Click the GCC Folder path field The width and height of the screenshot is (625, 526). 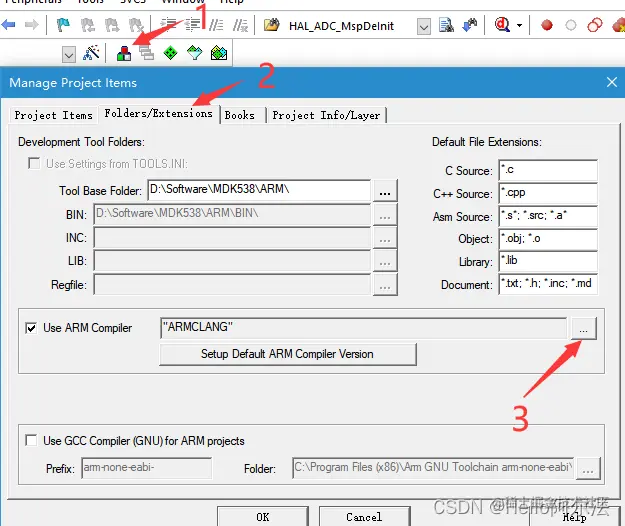pyautogui.click(x=433, y=468)
